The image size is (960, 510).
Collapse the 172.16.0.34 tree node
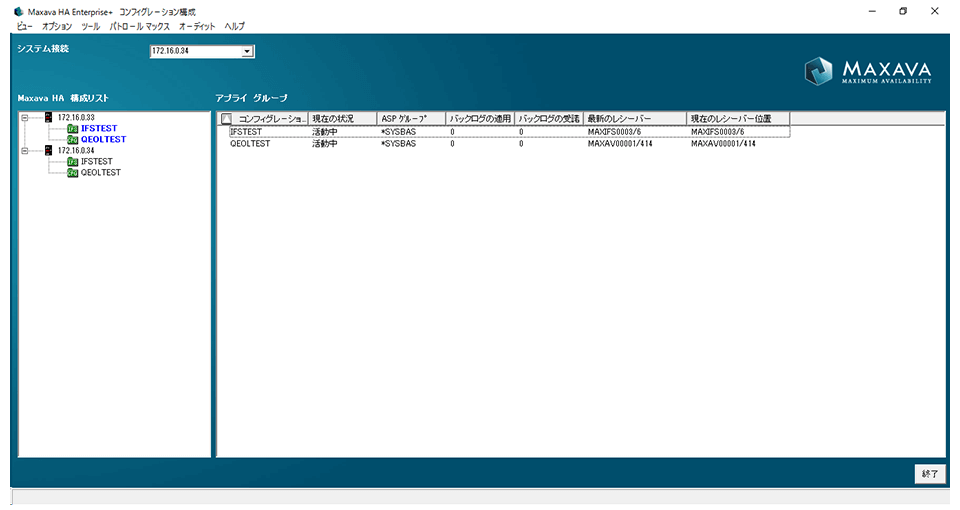pos(24,151)
